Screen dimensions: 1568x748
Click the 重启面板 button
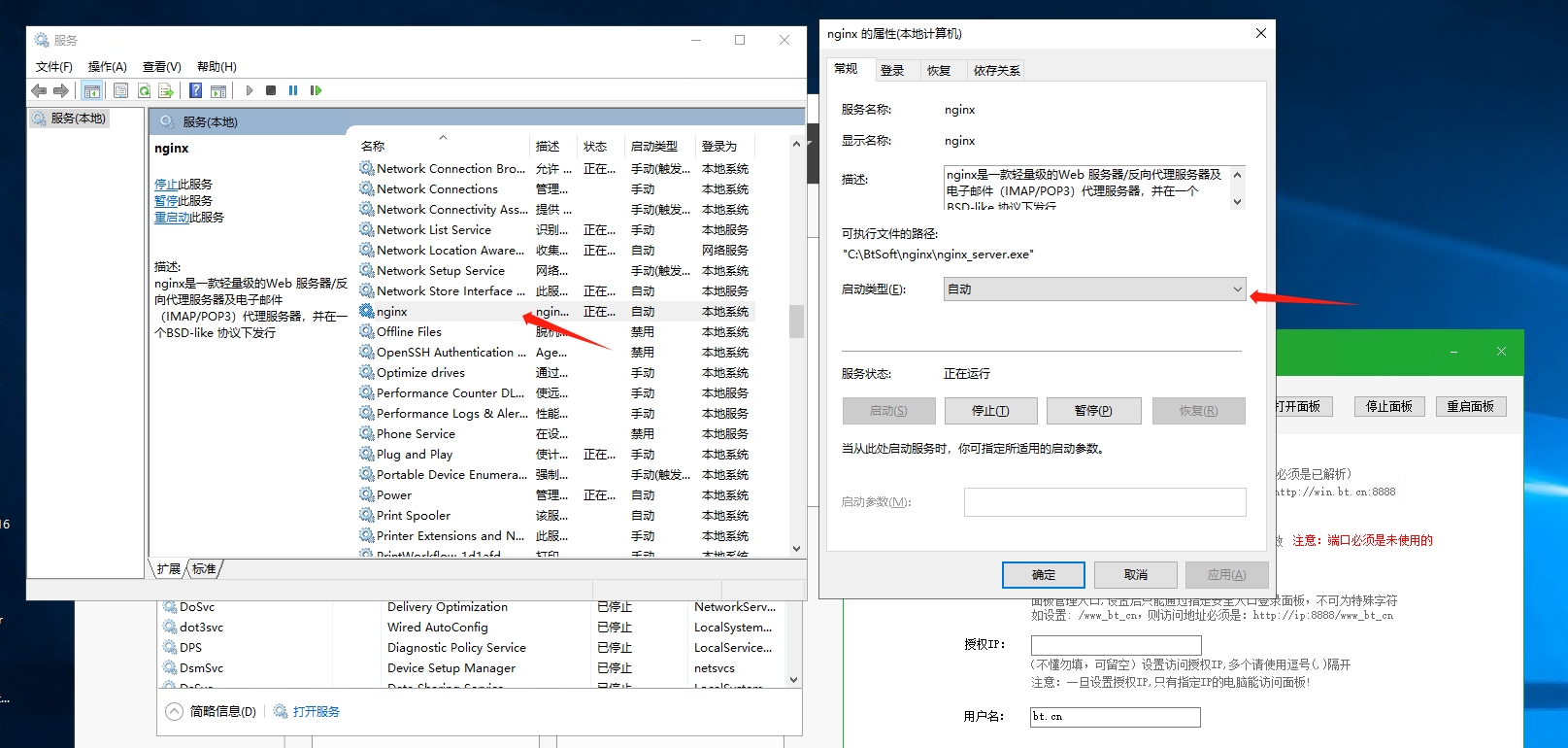click(1471, 406)
